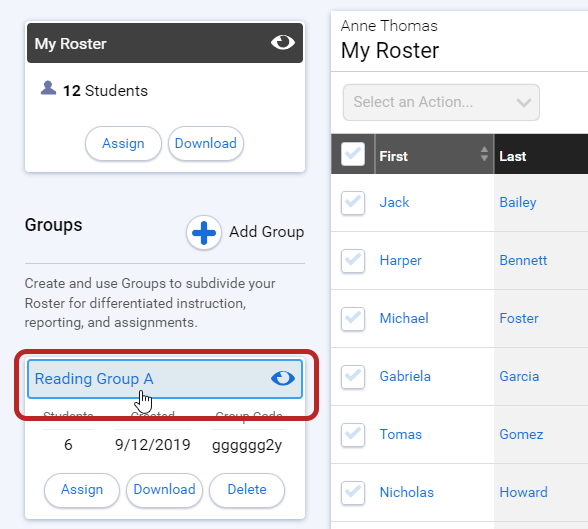Open student first name Michael
Screen dimensions: 588x529
pyautogui.click(x=404, y=318)
